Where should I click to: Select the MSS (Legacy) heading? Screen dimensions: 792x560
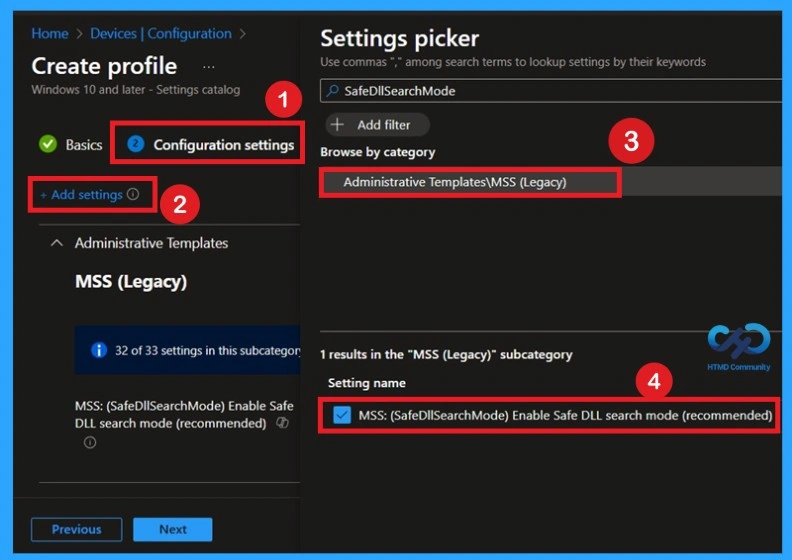(131, 281)
